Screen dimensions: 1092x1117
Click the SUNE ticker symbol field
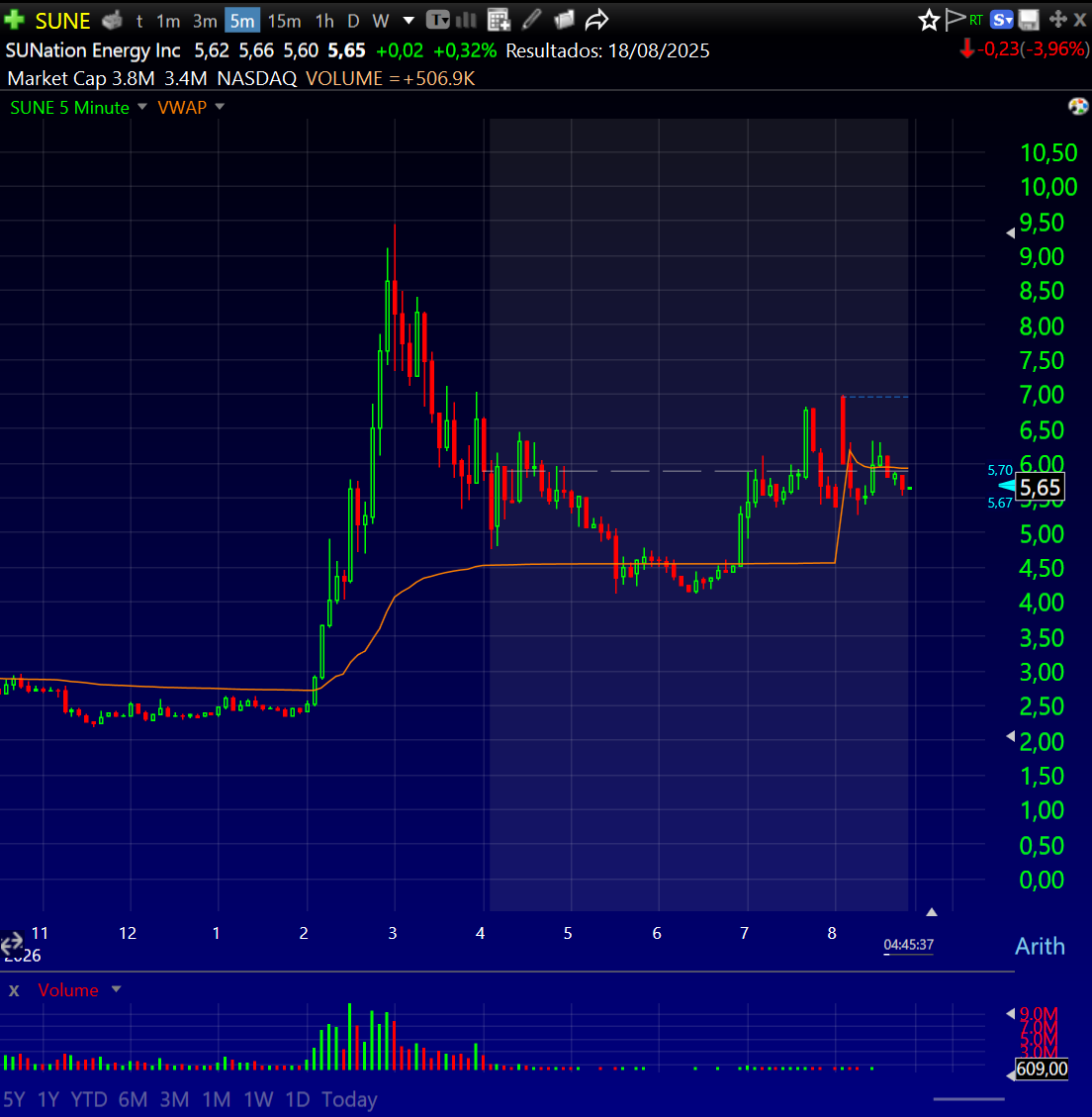[62, 21]
